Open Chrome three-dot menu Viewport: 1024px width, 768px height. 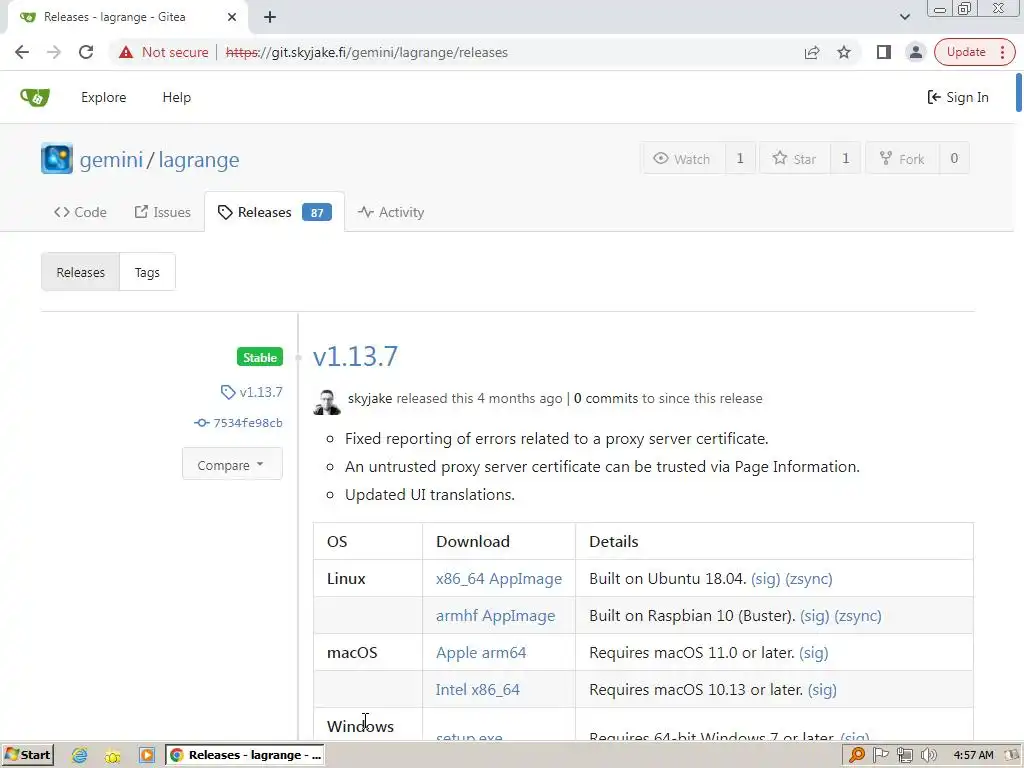click(x=1003, y=52)
